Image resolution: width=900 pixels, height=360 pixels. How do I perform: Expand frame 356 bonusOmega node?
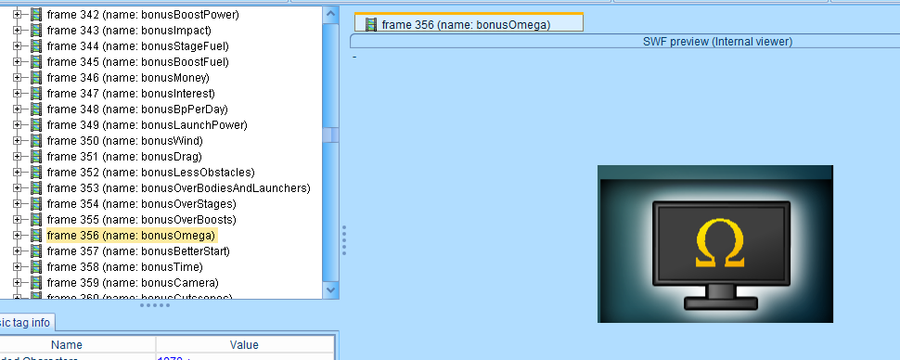17,235
